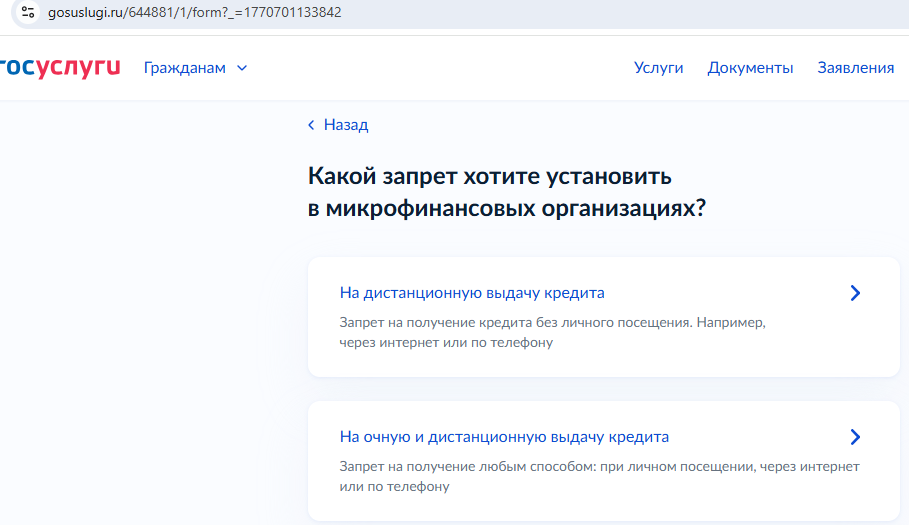909x525 pixels.
Task: Open the Услуги menu item
Action: [x=658, y=68]
